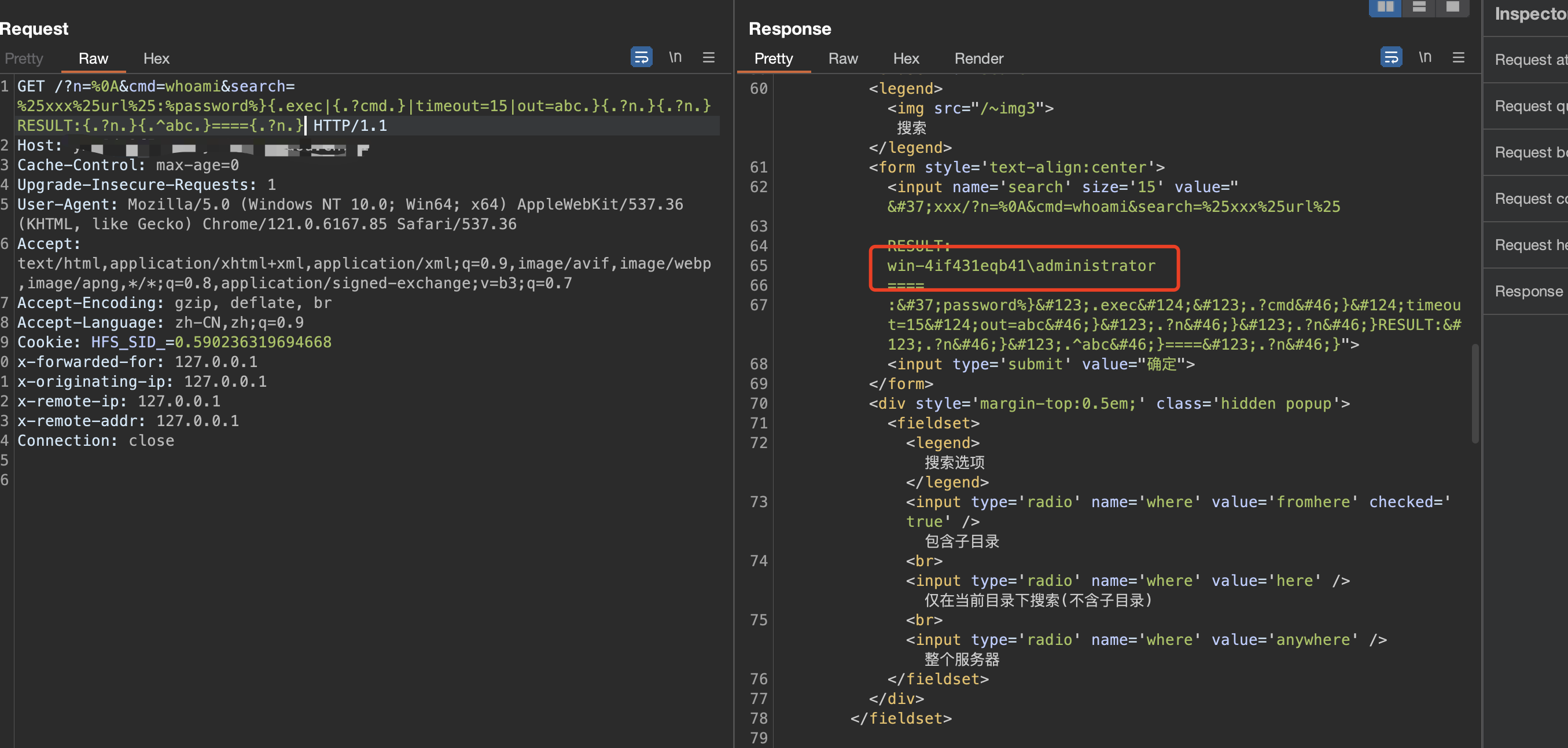The image size is (1568, 748).
Task: Click the Accept-Encoding header line
Action: pyautogui.click(x=175, y=303)
